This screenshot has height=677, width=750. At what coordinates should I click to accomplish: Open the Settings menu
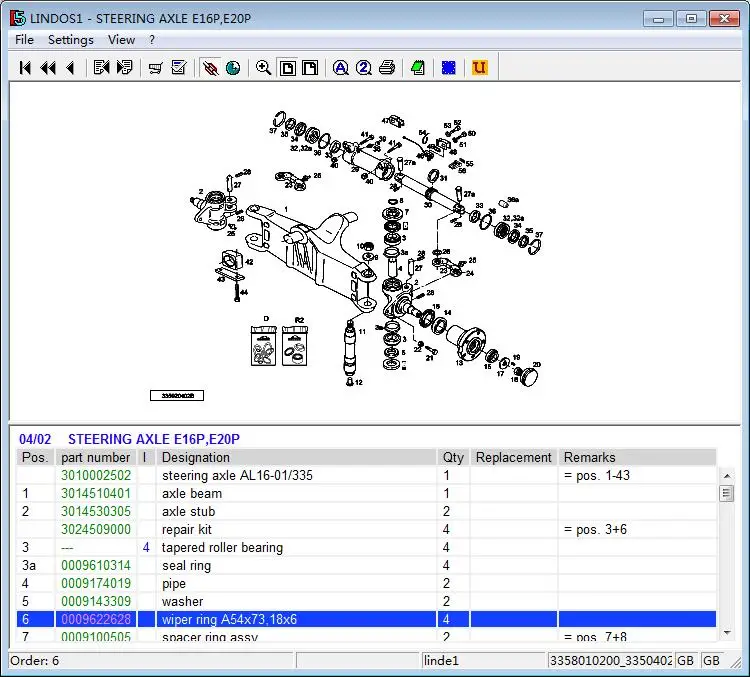[x=71, y=40]
